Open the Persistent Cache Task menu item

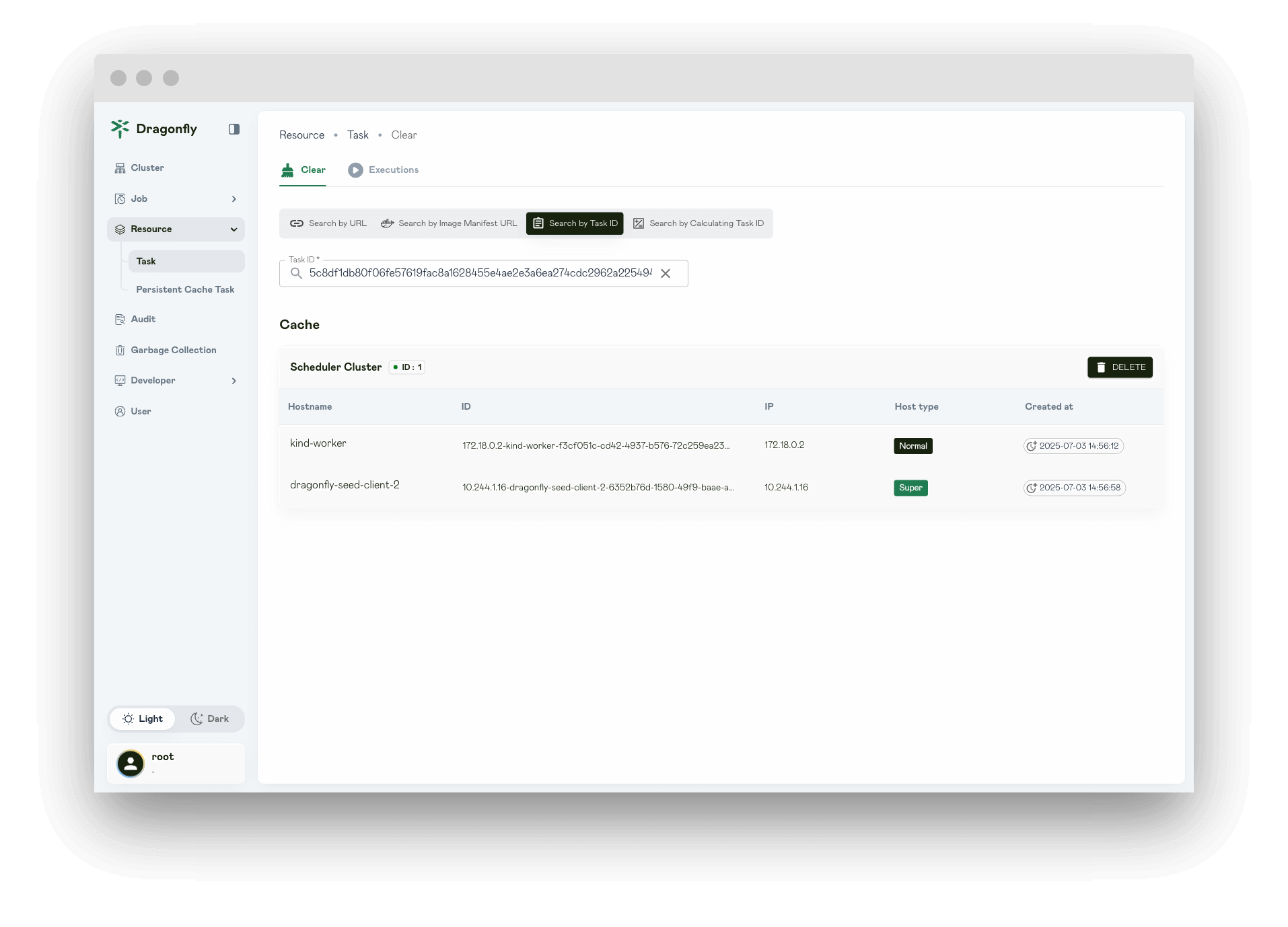click(185, 289)
